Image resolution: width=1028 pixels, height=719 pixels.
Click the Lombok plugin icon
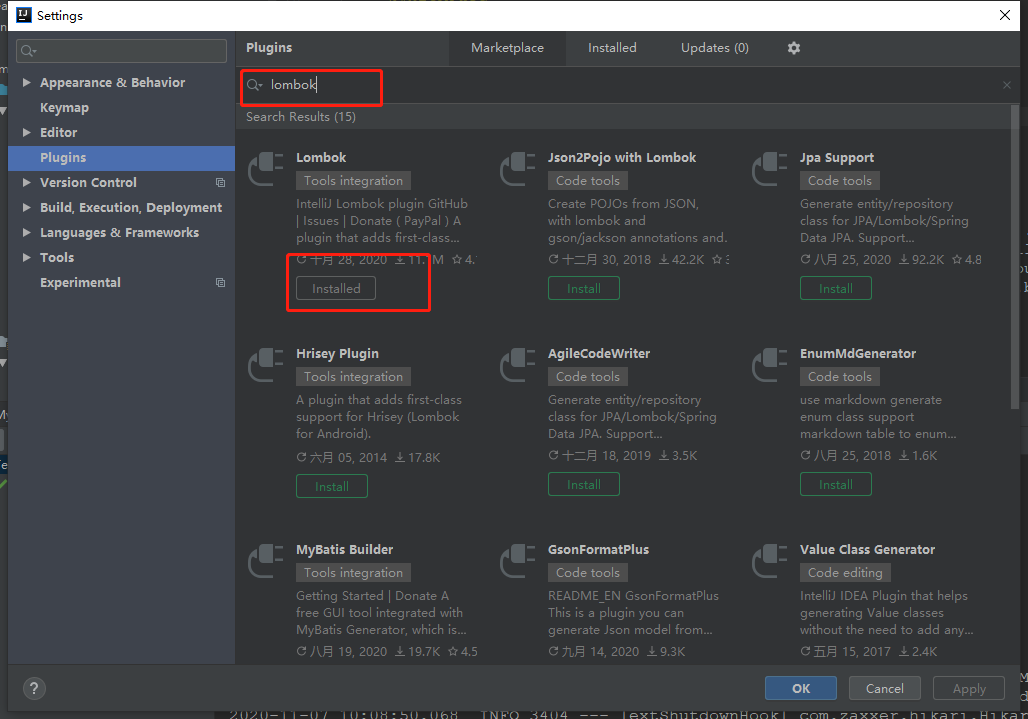(266, 169)
